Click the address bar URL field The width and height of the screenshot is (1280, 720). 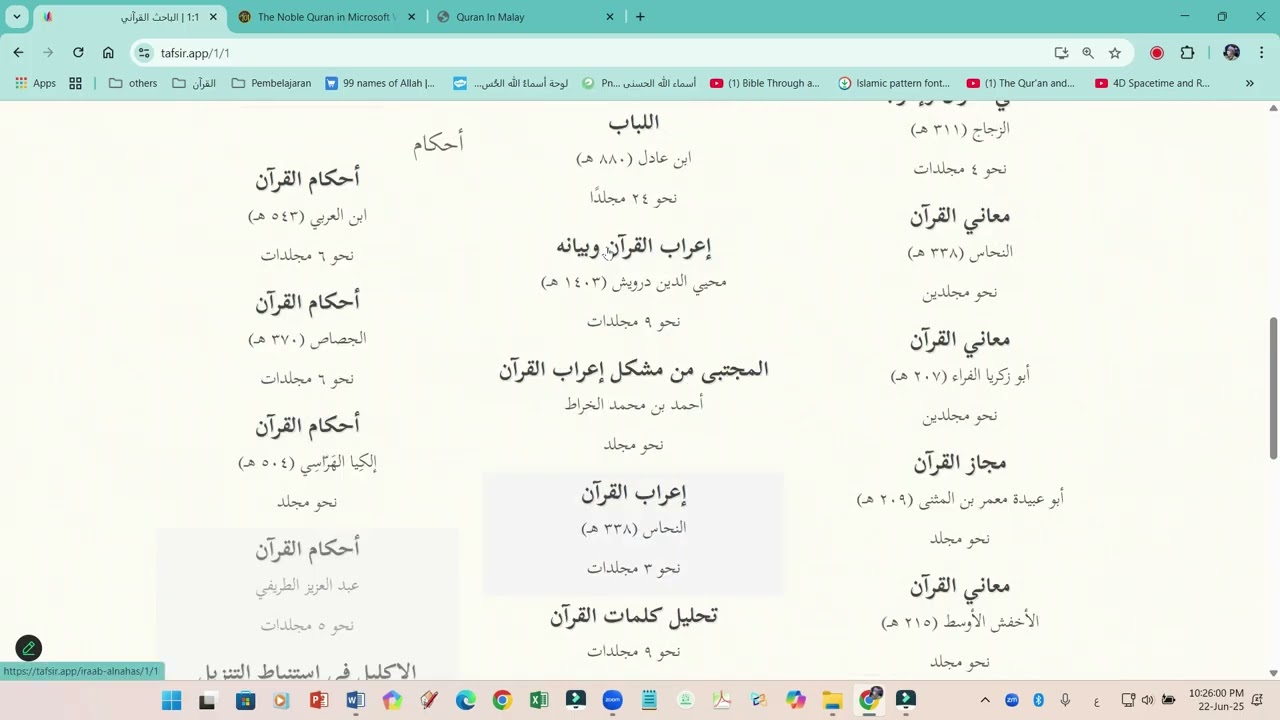600,53
